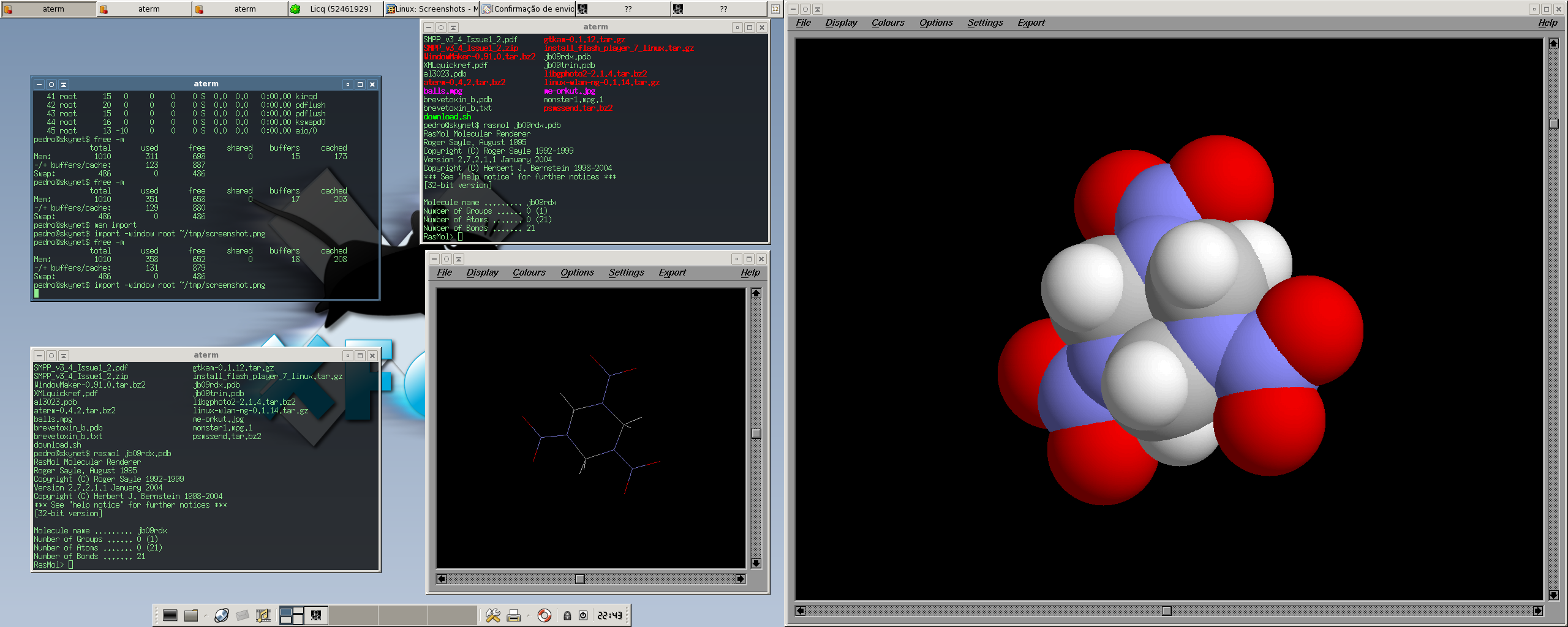Click the vertical scrollbar down arrow in the large RasMol window
Viewport: 1568px width, 627px height.
click(1553, 595)
